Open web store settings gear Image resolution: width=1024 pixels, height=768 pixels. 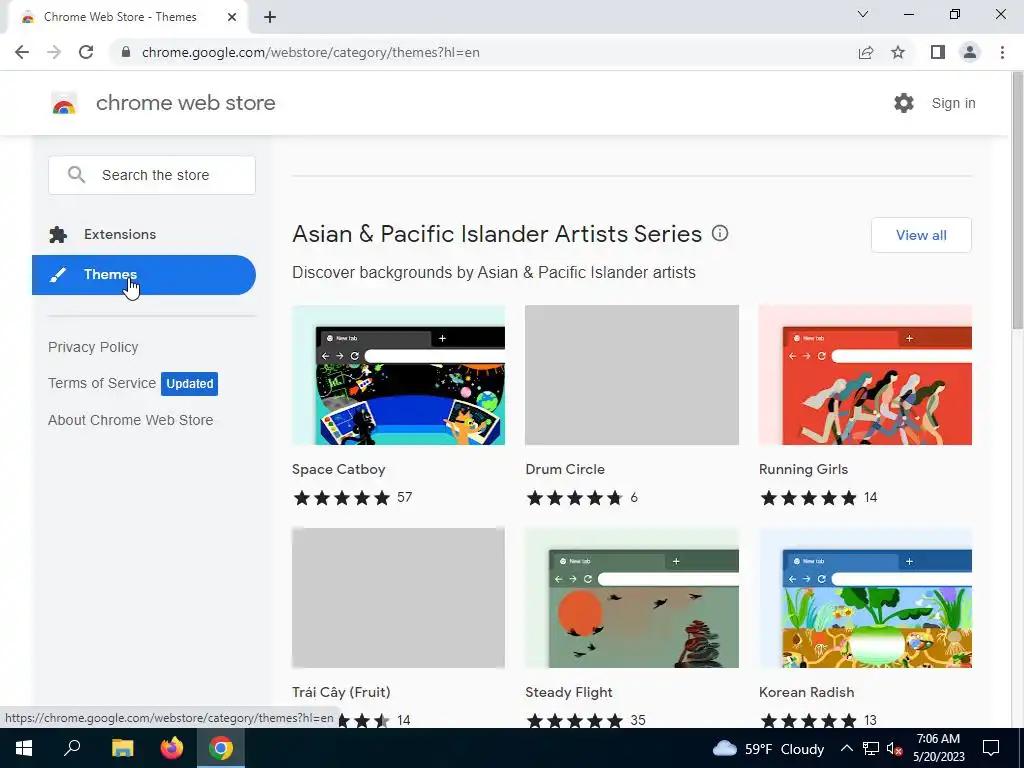point(904,103)
